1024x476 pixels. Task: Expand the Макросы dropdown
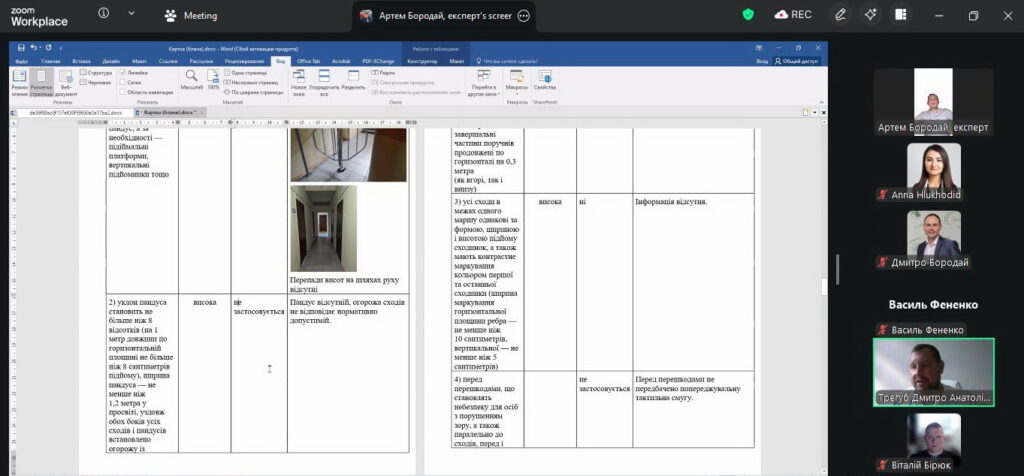click(x=517, y=83)
